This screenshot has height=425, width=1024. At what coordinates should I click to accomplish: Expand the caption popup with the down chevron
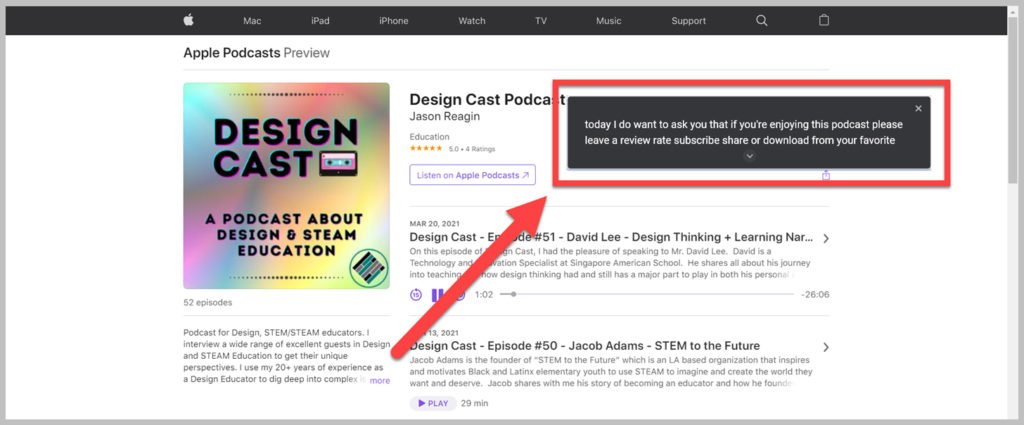tap(750, 156)
